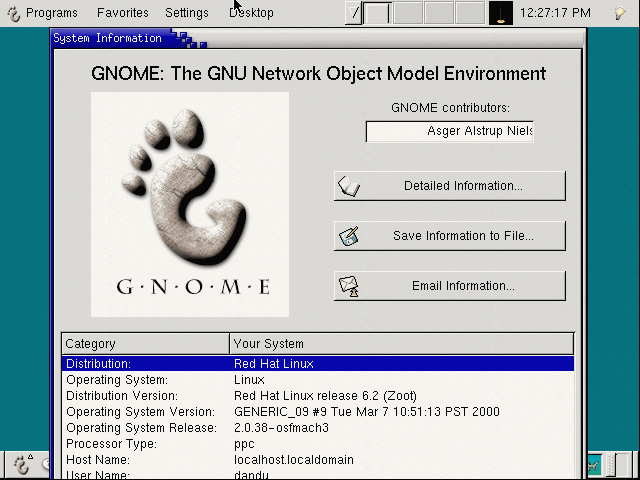
Task: Click the teal applet icon in the bottom-right panel
Action: point(594,464)
